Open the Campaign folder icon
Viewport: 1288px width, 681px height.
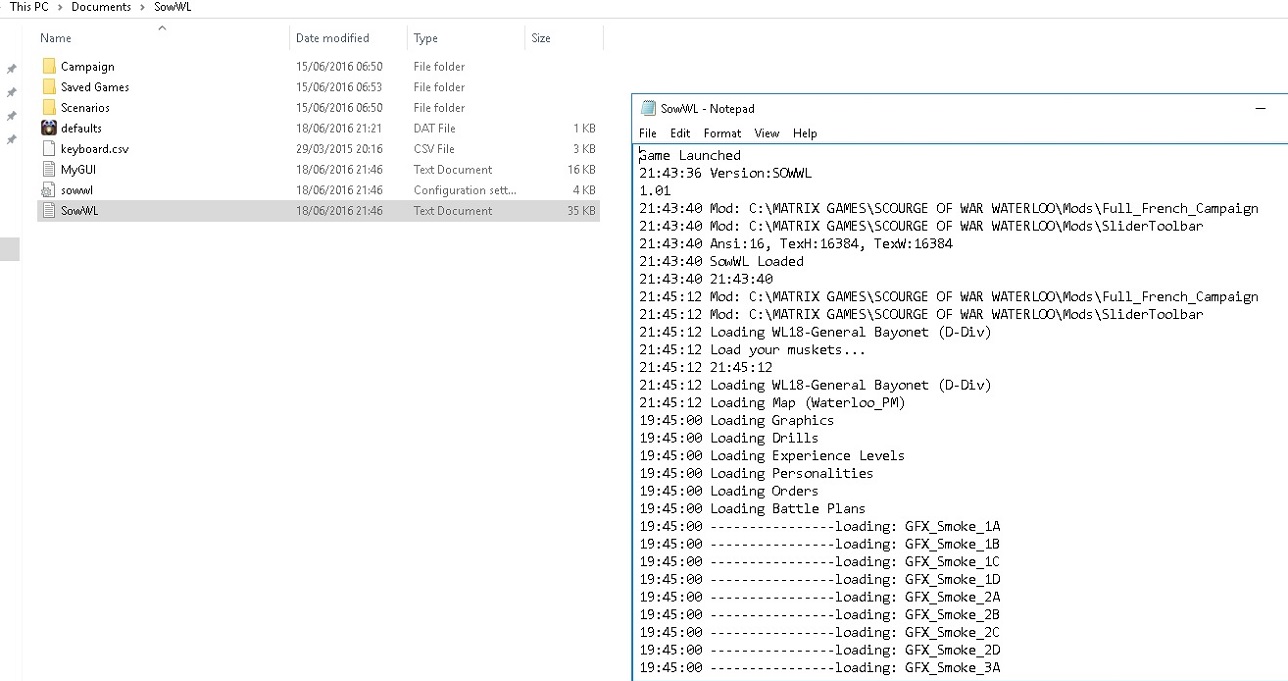[49, 67]
